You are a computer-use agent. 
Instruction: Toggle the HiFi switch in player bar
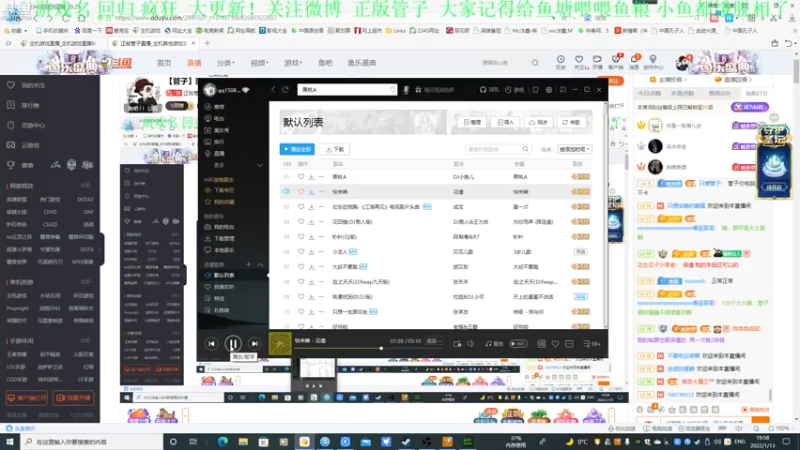[518, 344]
